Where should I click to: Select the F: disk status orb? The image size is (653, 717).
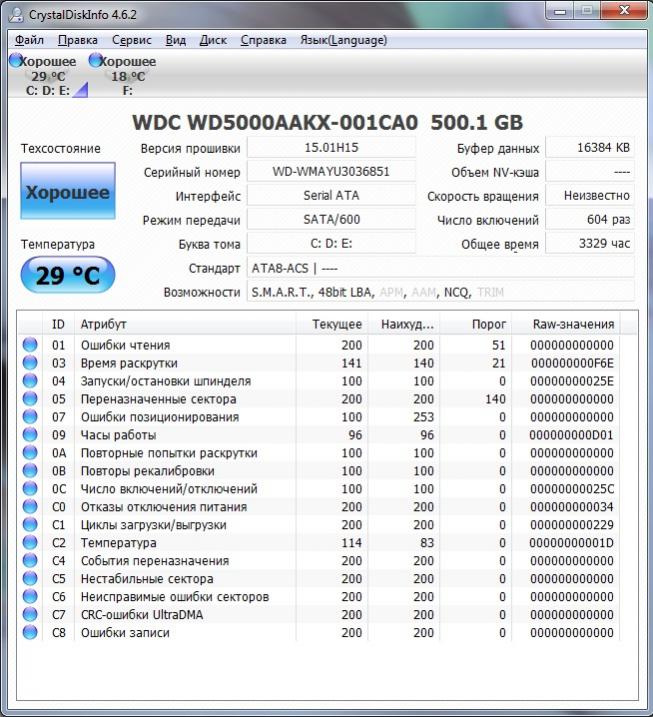[96, 60]
